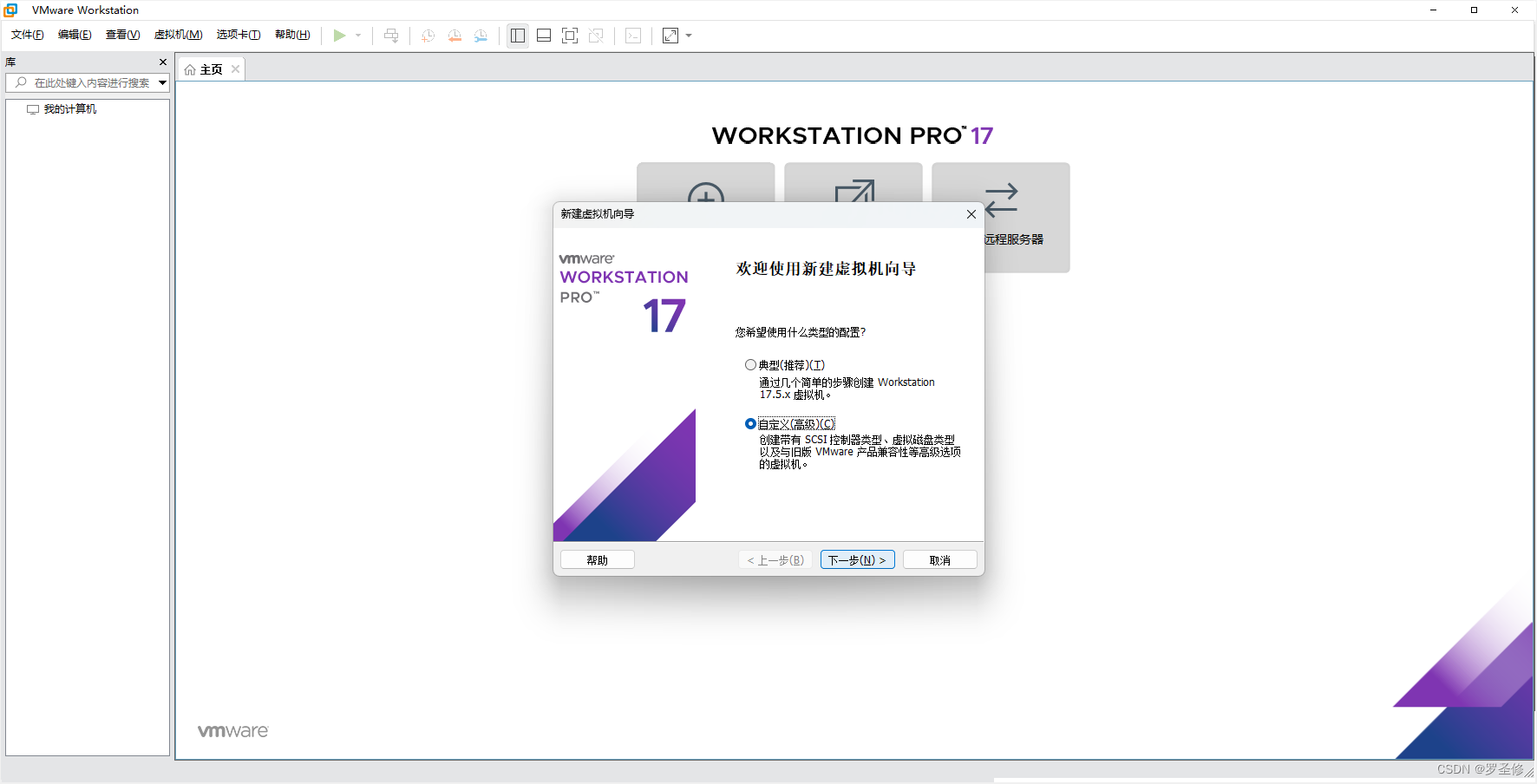Viewport: 1537px width, 784px height.
Task: Click the 帮助 button in the wizard
Action: click(598, 560)
